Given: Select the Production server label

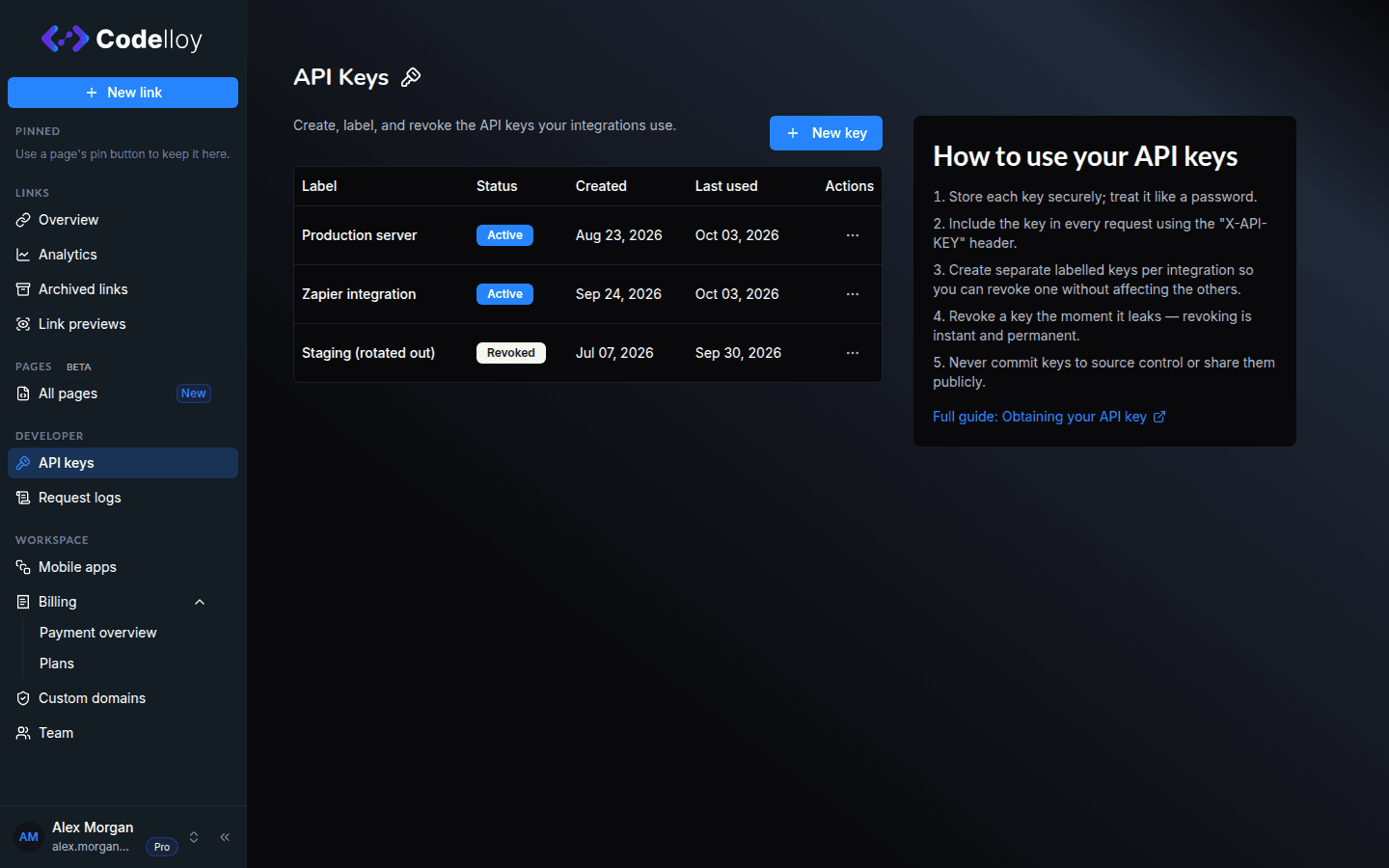Looking at the screenshot, I should [360, 235].
